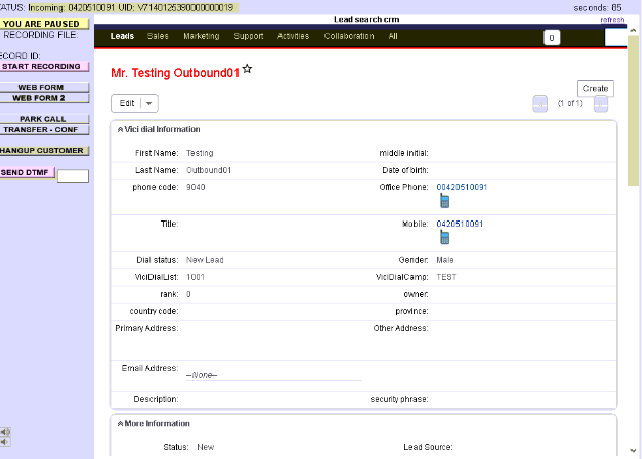The height and width of the screenshot is (459, 642).
Task: Open WEB FORM button
Action: pos(44,87)
